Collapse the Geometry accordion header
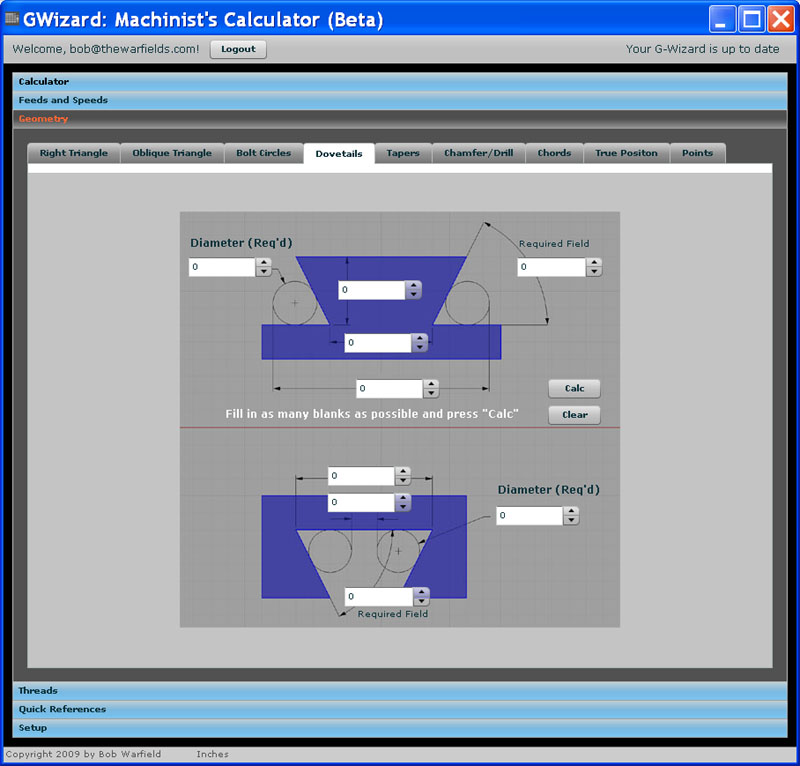 (400, 119)
